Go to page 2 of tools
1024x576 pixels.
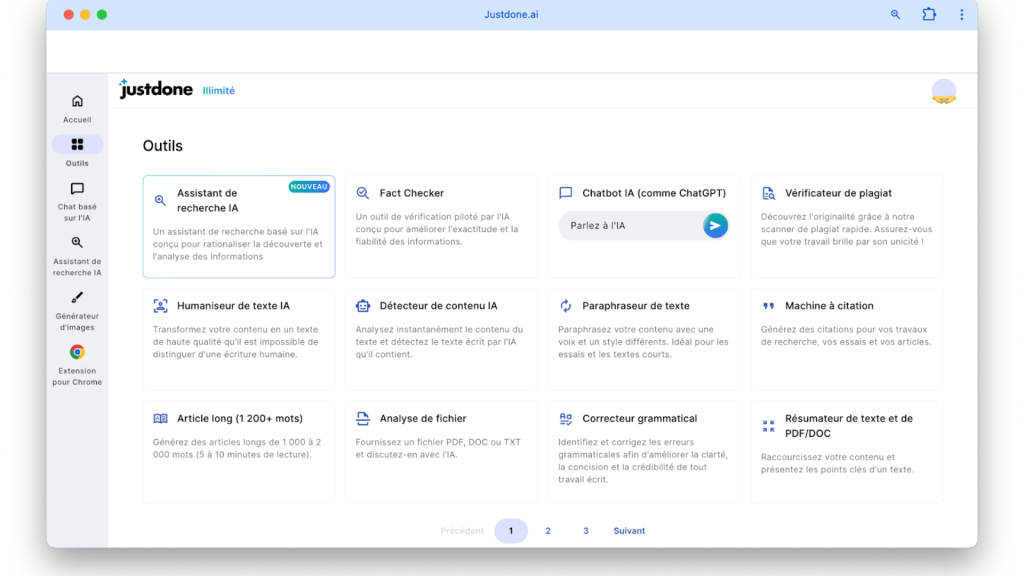[x=548, y=531]
